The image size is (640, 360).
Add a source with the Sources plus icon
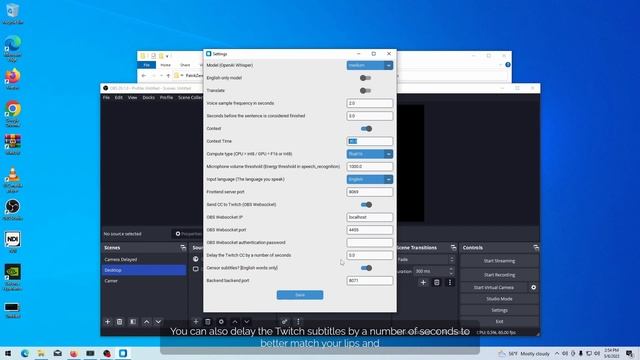(196, 322)
